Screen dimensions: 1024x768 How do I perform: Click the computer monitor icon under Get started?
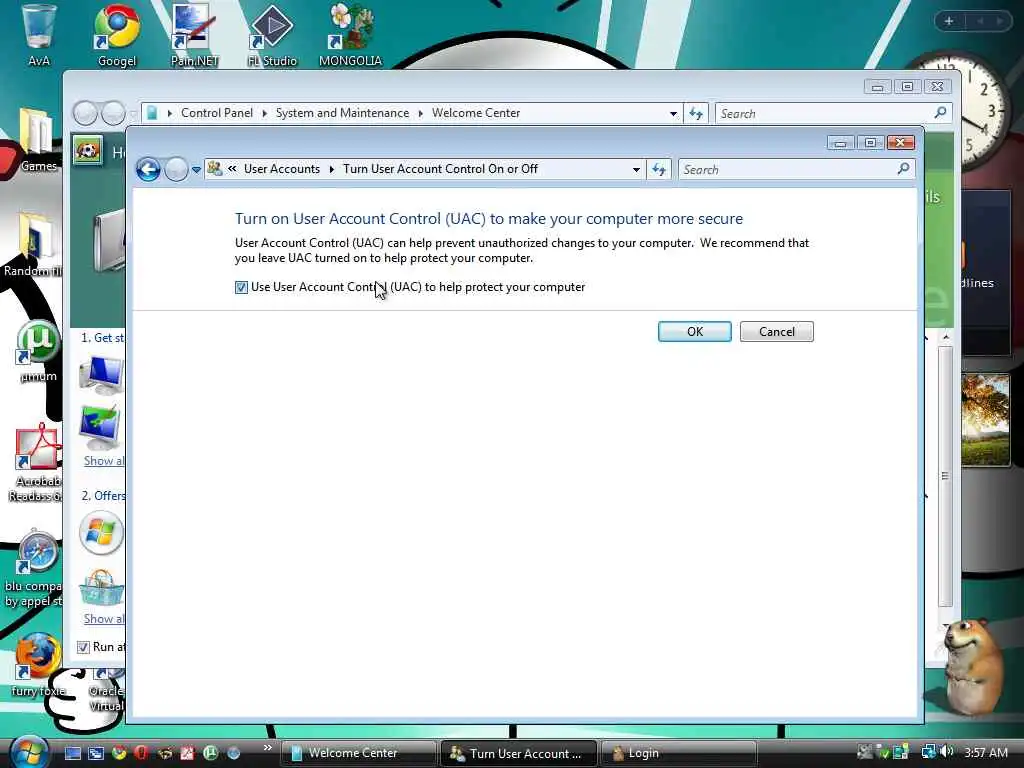[101, 374]
